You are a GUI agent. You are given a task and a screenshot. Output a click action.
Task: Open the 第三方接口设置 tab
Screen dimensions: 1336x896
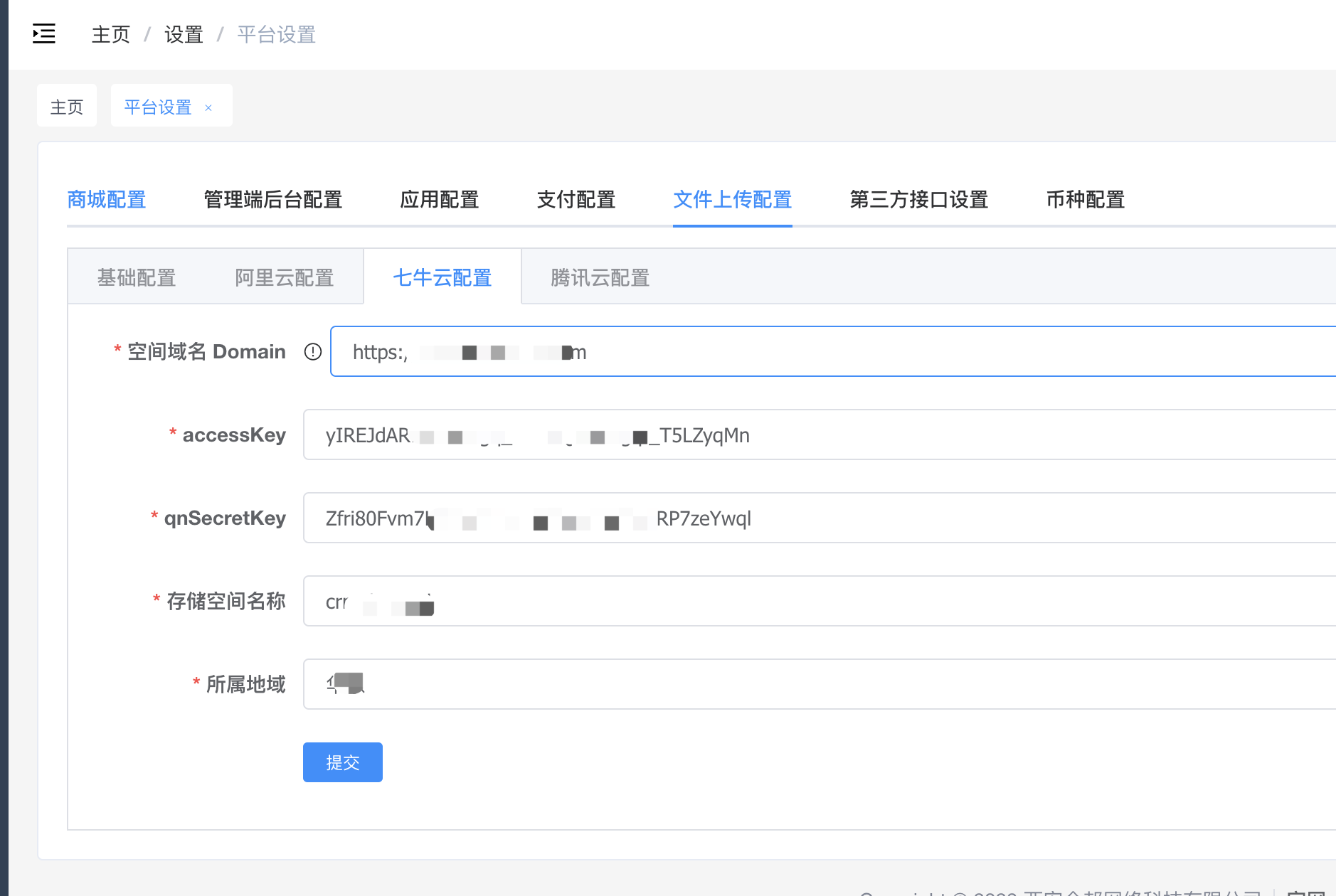[x=919, y=200]
